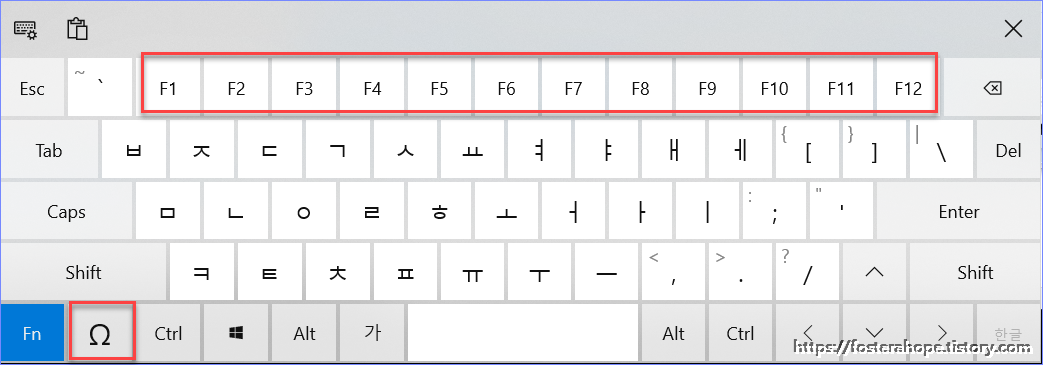The image size is (1043, 365).
Task: Toggle the left Shift key
Action: coord(83,272)
